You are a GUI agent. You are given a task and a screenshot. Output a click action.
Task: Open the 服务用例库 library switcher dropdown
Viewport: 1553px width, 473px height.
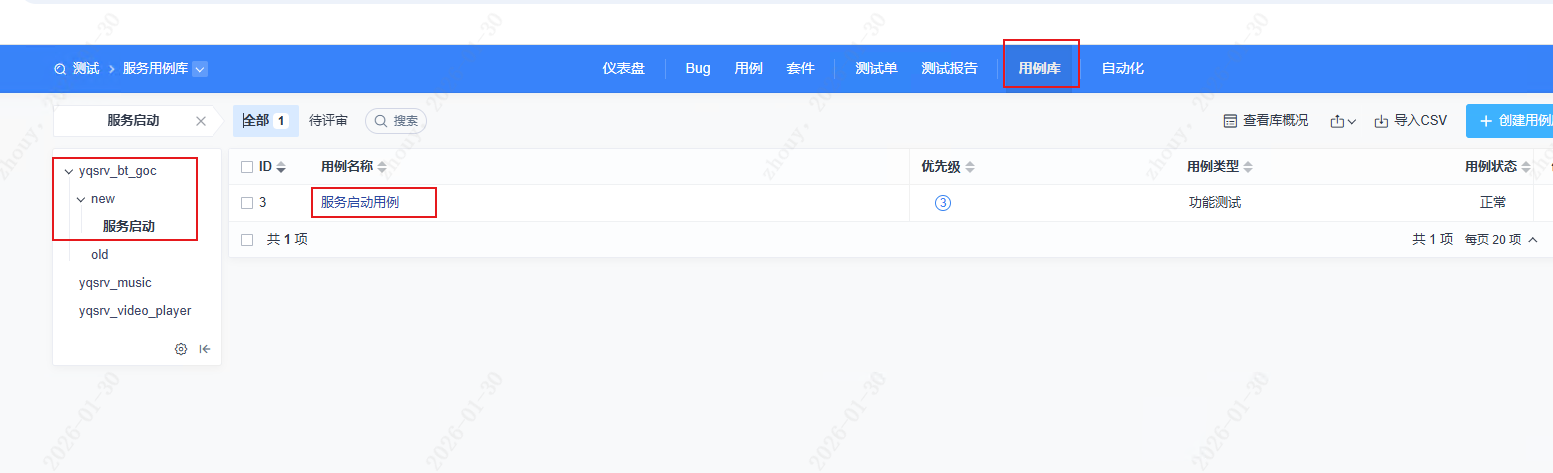tap(200, 69)
